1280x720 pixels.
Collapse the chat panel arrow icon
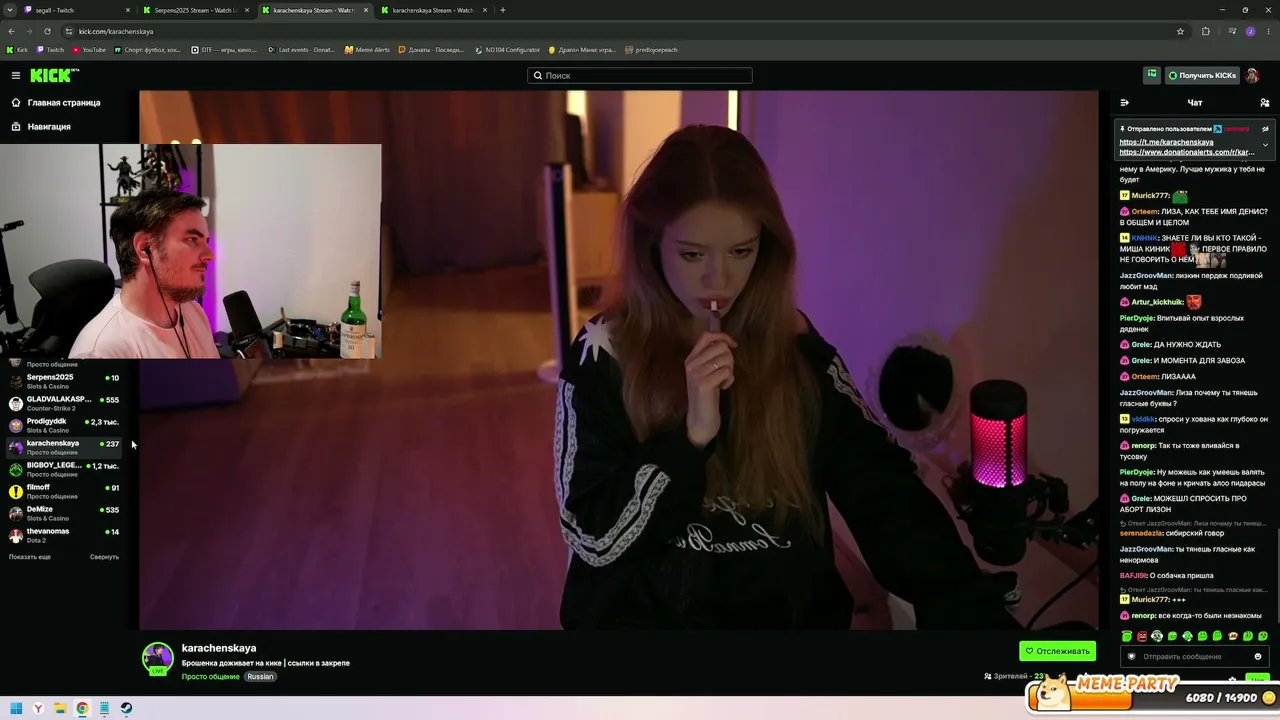point(1124,103)
